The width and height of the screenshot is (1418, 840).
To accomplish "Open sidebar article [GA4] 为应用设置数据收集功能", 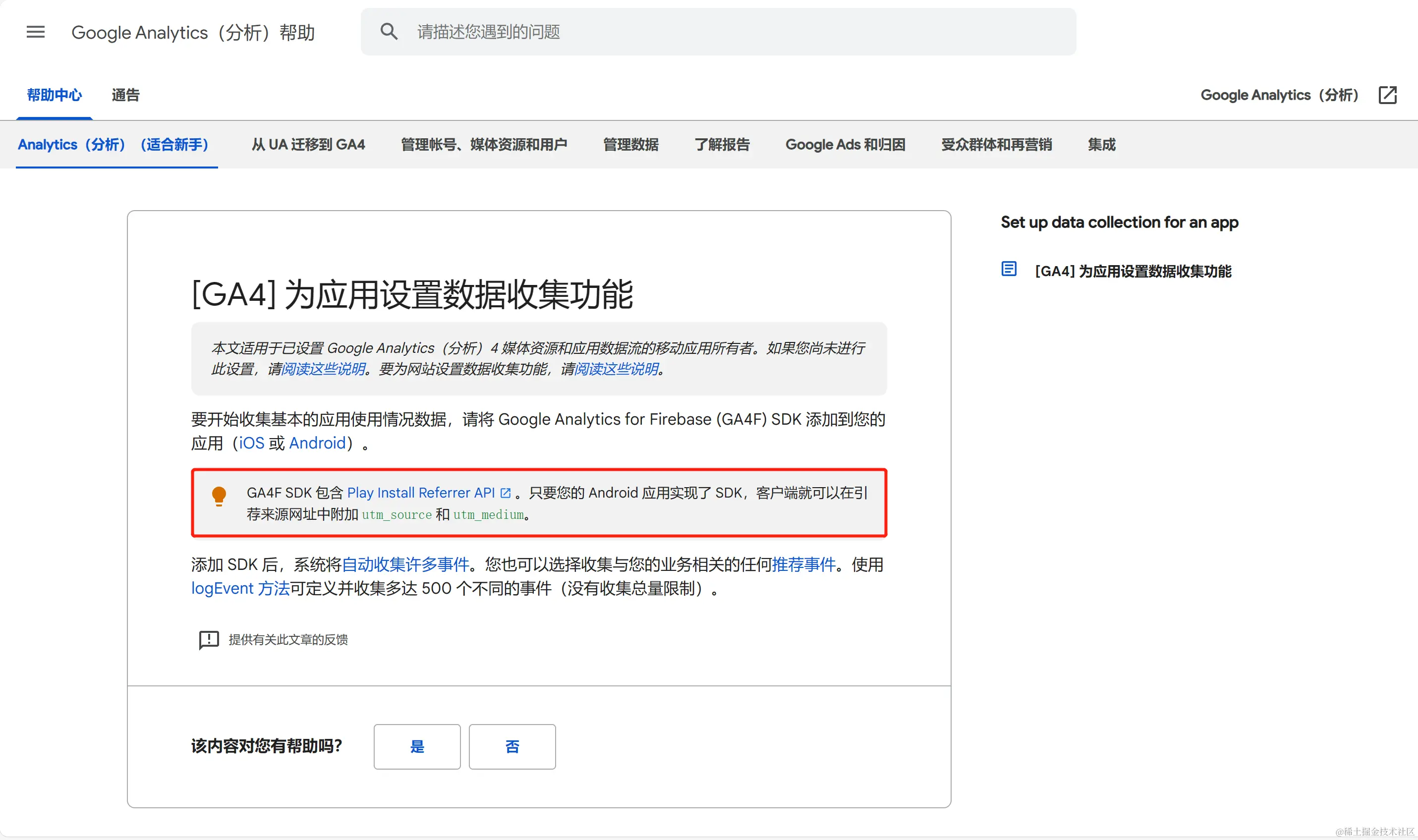I will click(x=1133, y=271).
